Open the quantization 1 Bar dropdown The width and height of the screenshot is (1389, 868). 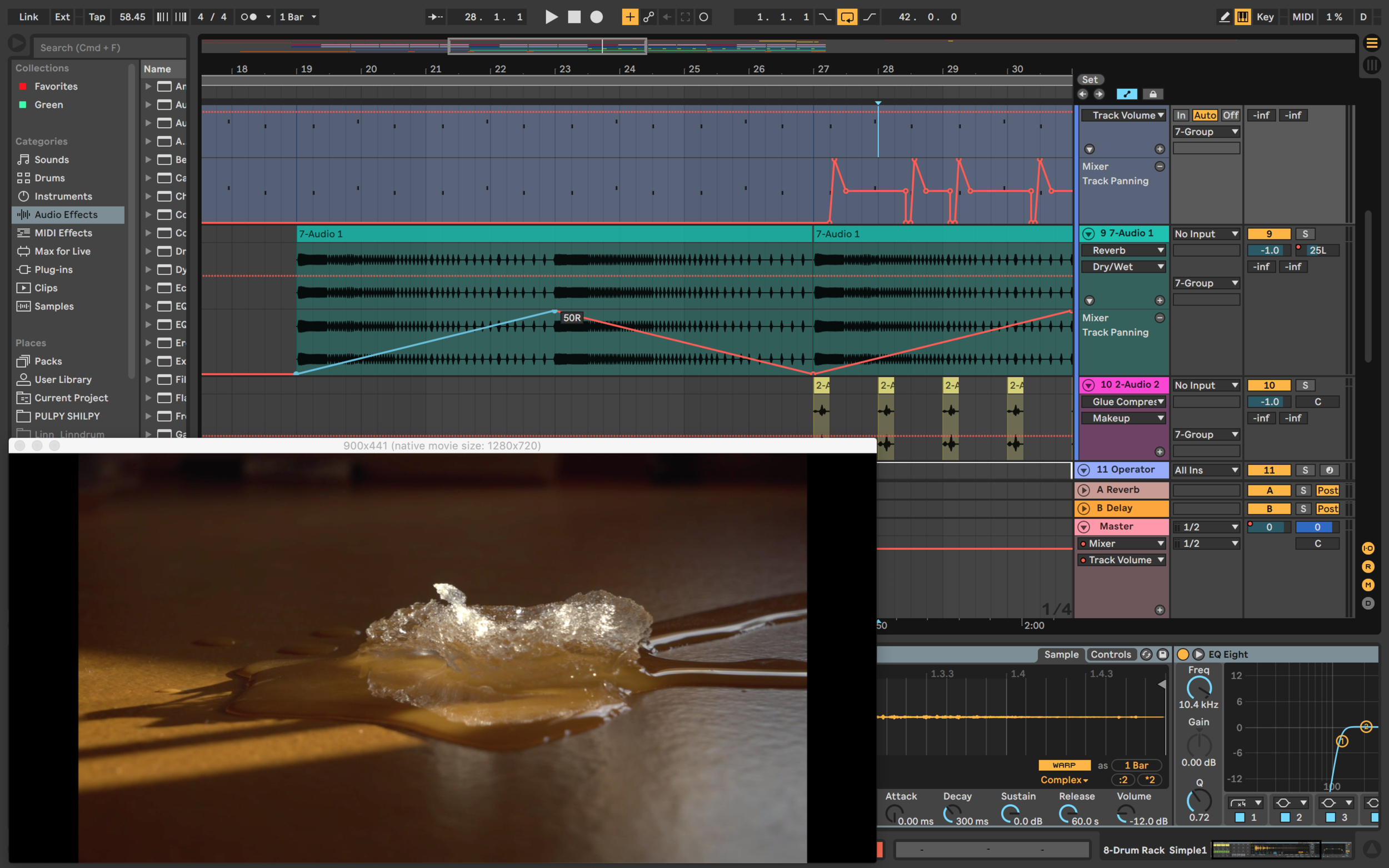297,17
